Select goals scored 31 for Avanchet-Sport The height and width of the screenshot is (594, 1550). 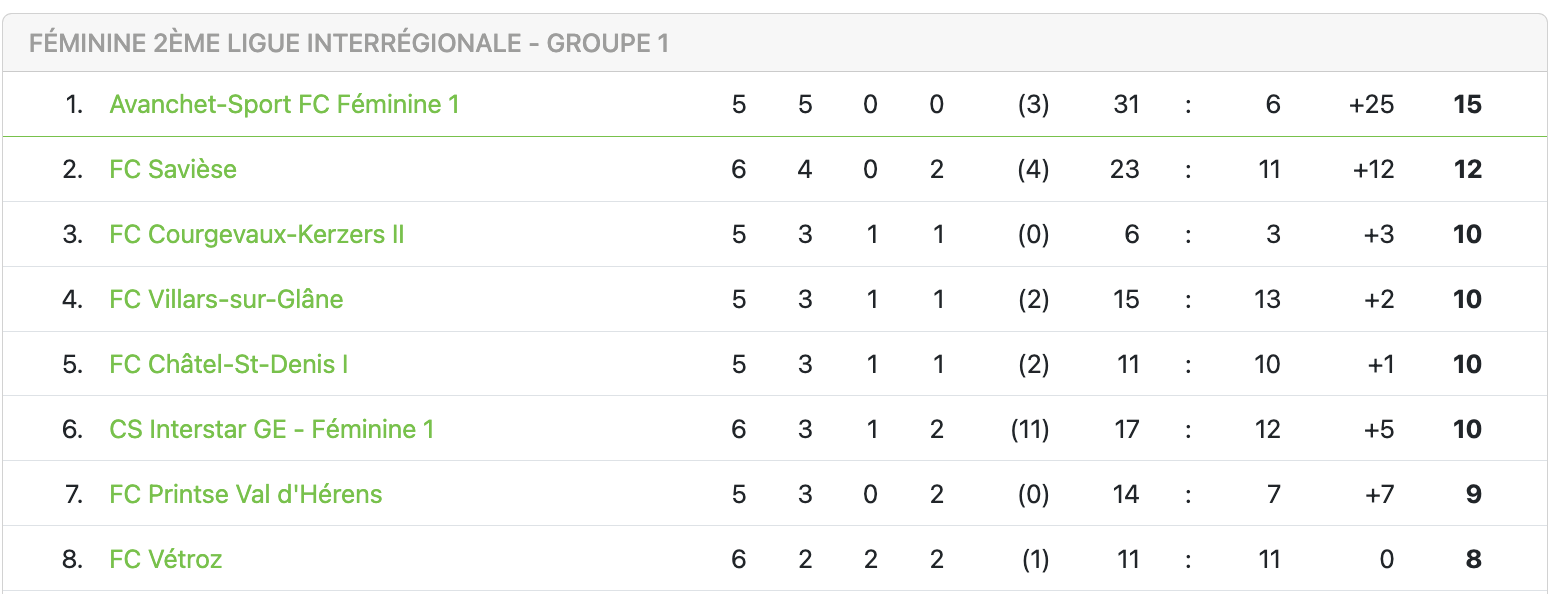tap(1126, 104)
